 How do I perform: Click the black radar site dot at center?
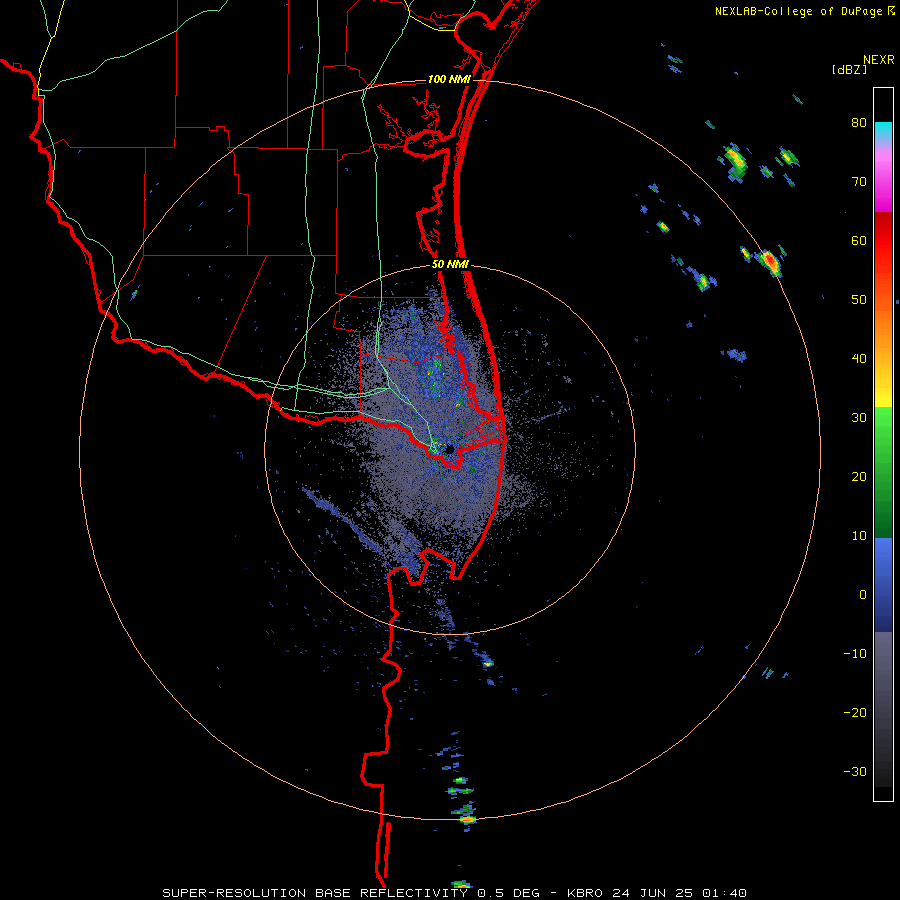tap(450, 449)
